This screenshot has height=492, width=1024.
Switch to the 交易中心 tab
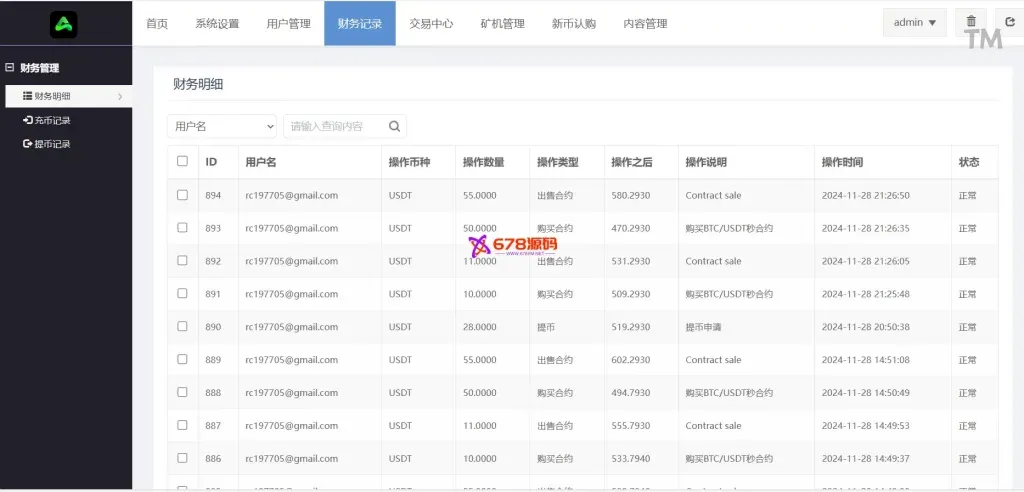pos(431,23)
